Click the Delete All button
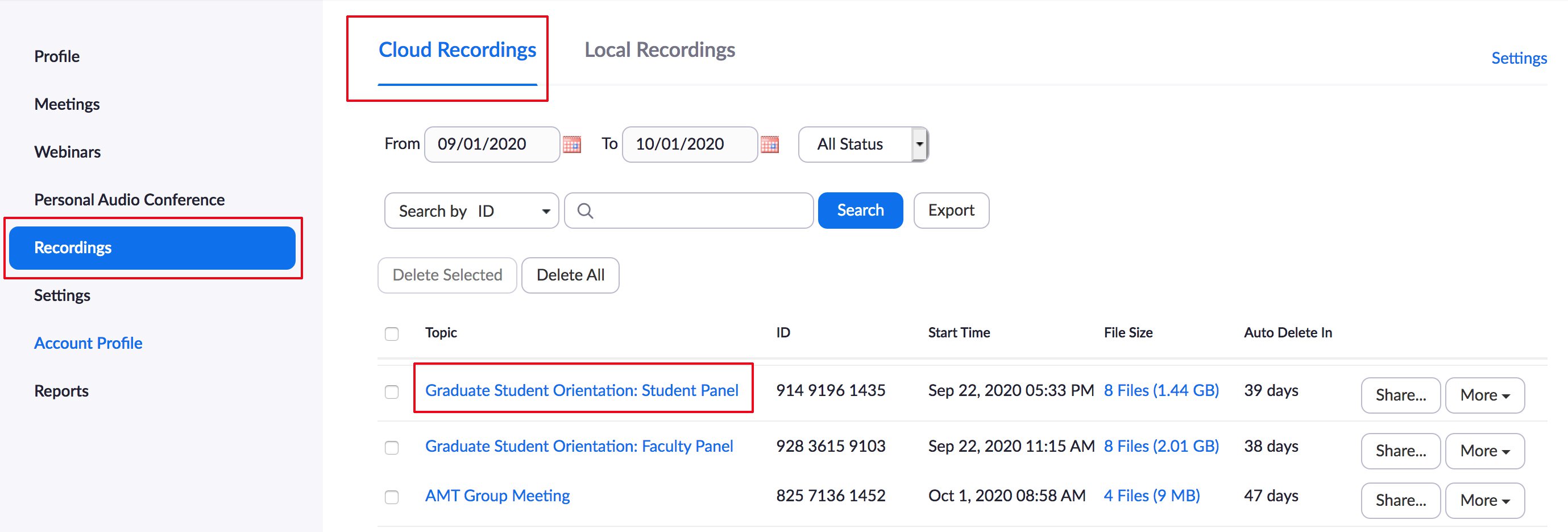This screenshot has width=1568, height=532. pyautogui.click(x=570, y=275)
